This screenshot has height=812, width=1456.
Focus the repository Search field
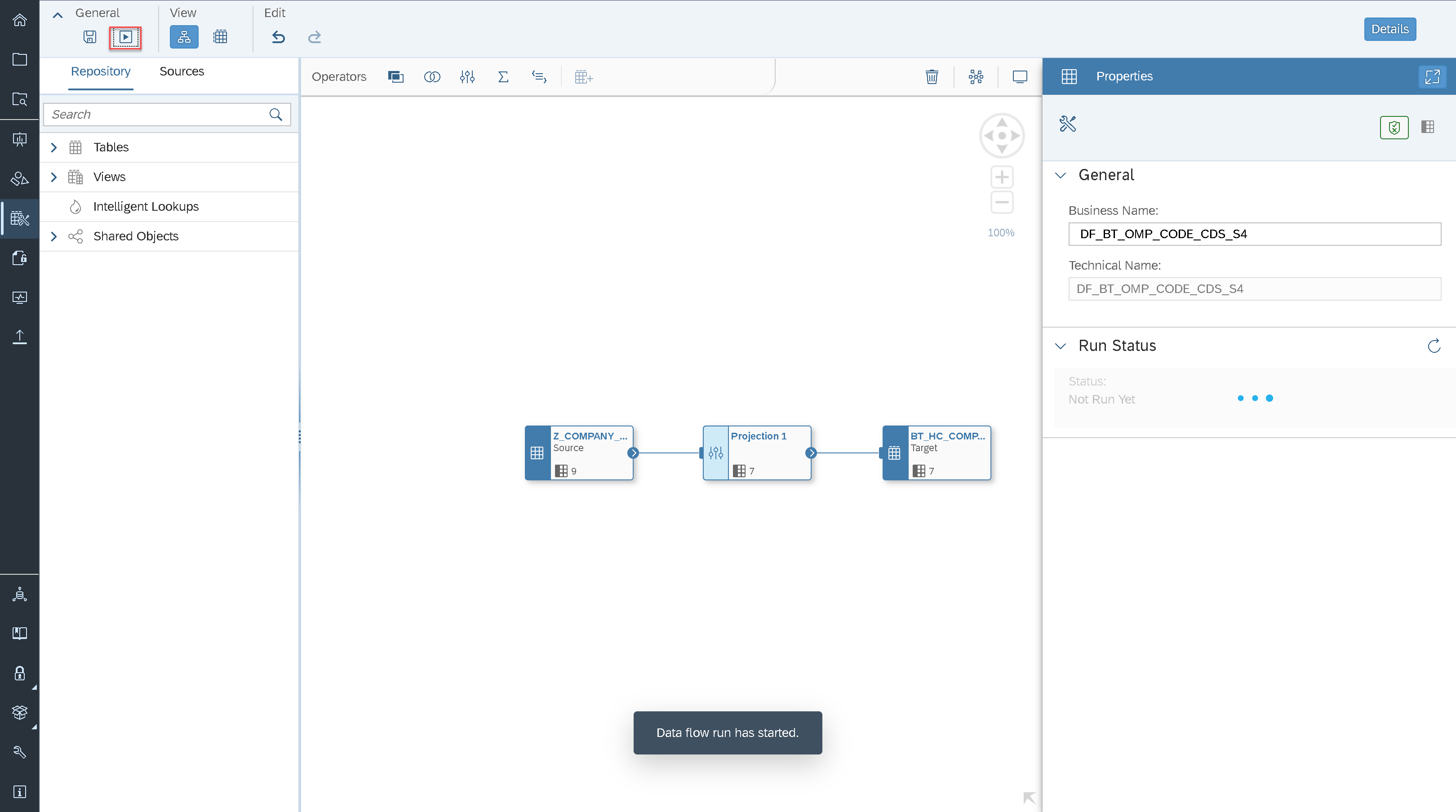pyautogui.click(x=167, y=115)
